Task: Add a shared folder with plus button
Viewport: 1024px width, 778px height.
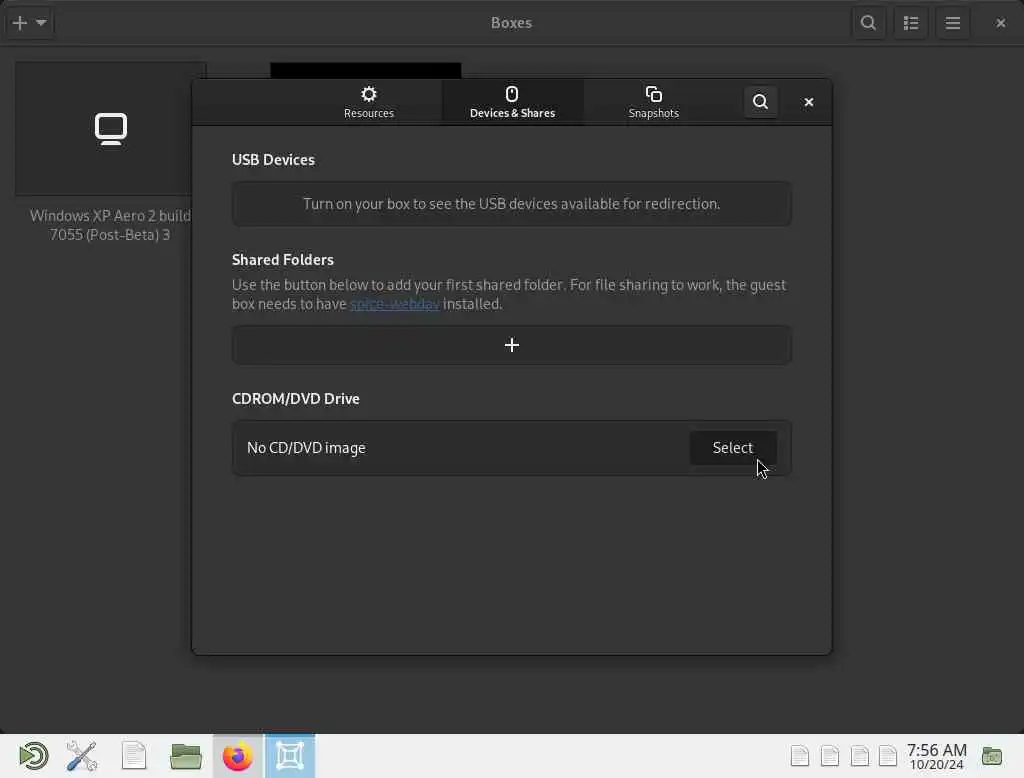Action: pyautogui.click(x=512, y=345)
